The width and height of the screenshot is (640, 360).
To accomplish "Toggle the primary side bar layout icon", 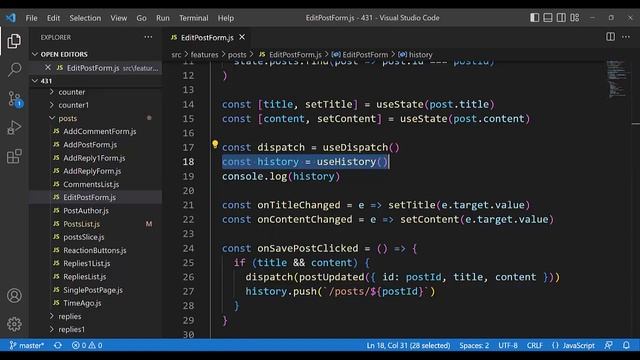I will 534,18.
